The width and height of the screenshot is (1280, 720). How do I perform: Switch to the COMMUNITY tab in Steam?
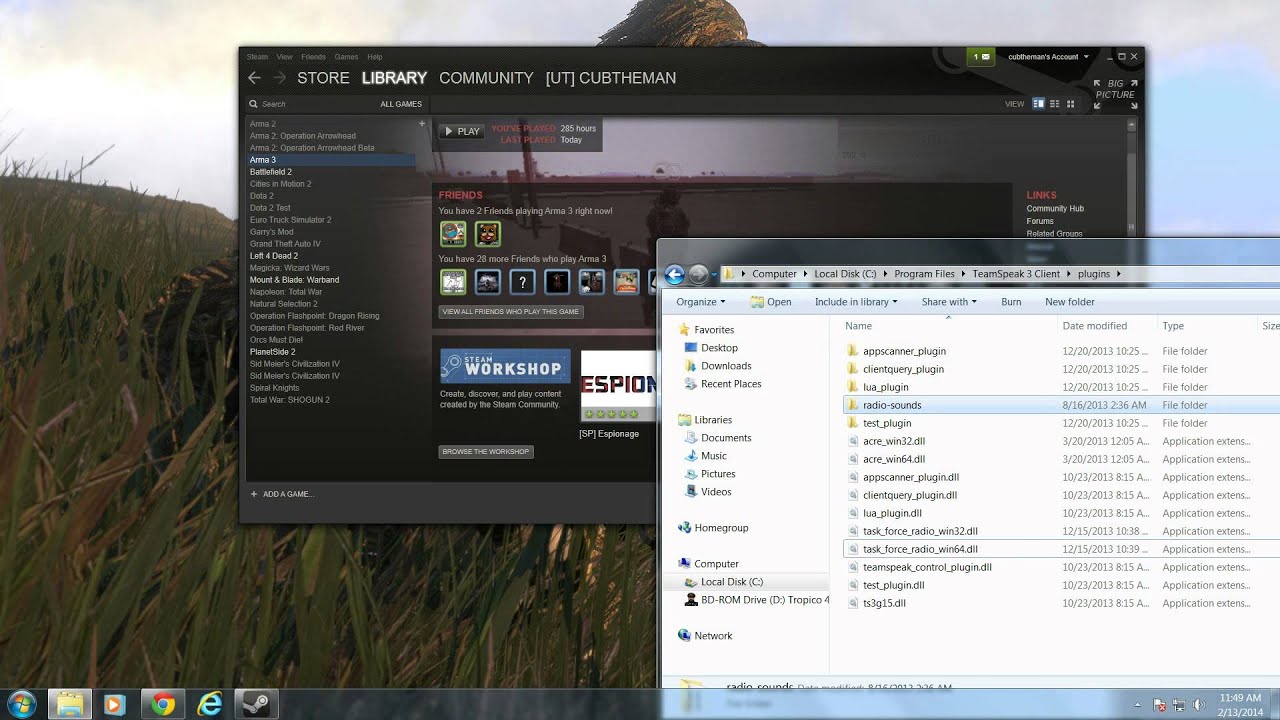pos(486,78)
